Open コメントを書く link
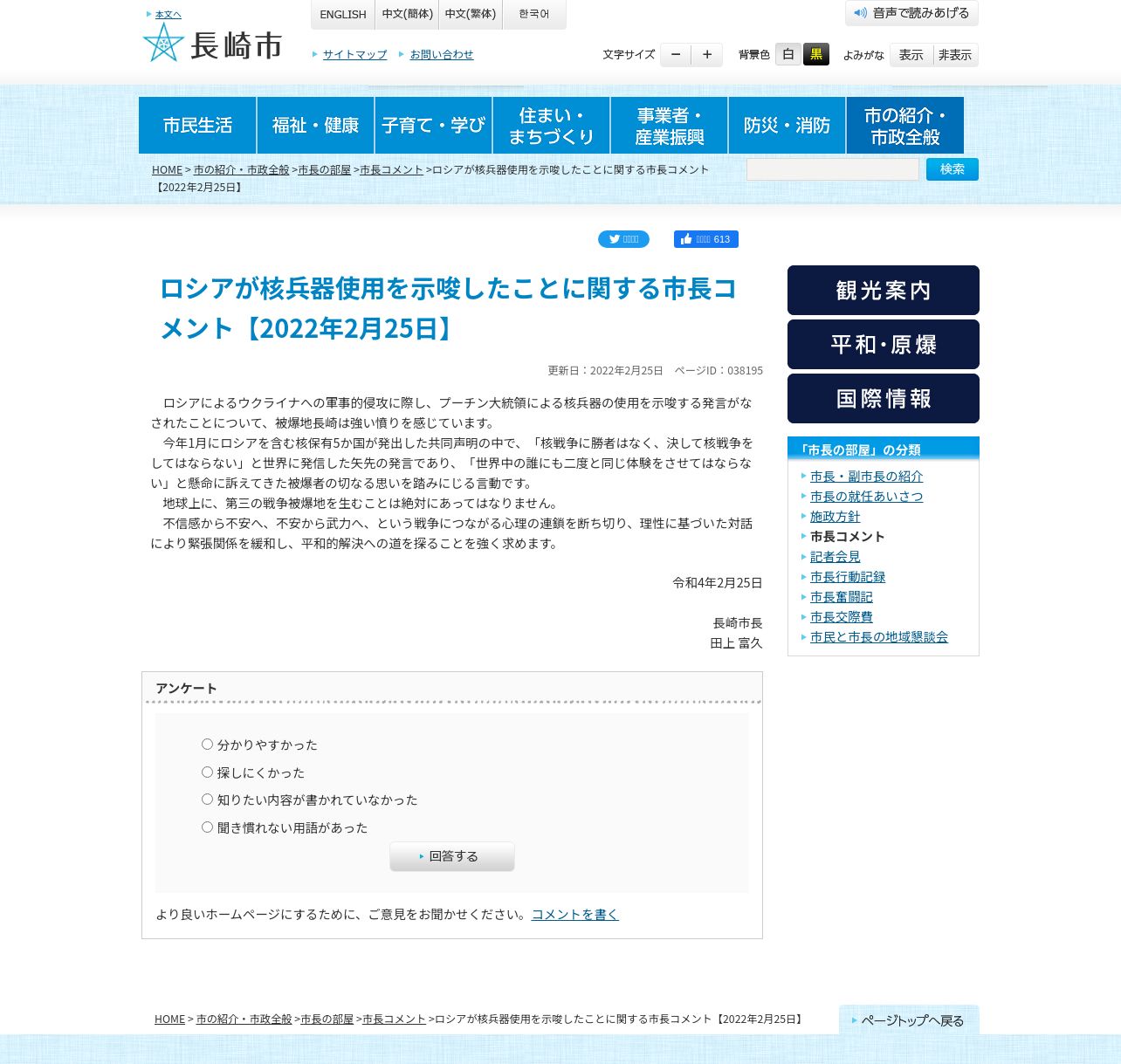The height and width of the screenshot is (1064, 1121). (x=575, y=914)
